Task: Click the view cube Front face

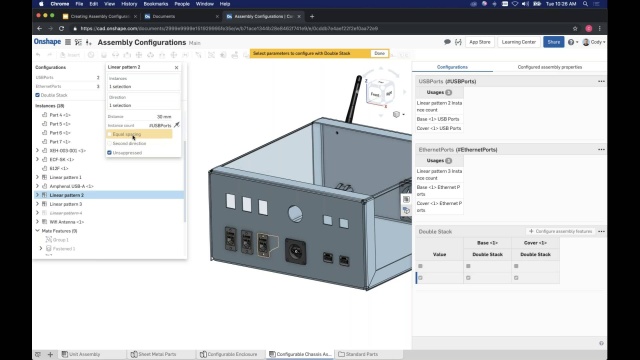Action: click(x=375, y=94)
